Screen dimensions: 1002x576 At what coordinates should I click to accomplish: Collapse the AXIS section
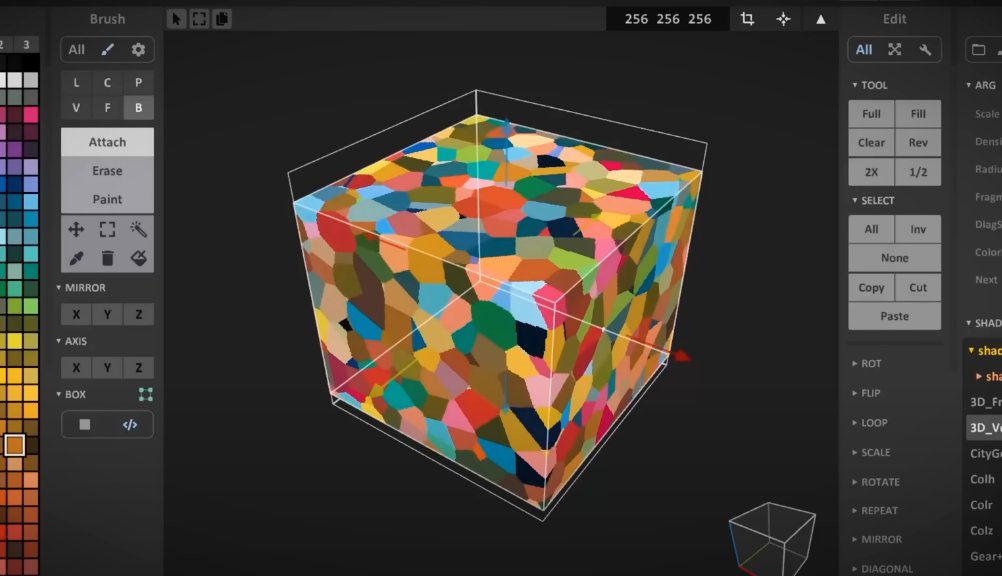pyautogui.click(x=71, y=341)
